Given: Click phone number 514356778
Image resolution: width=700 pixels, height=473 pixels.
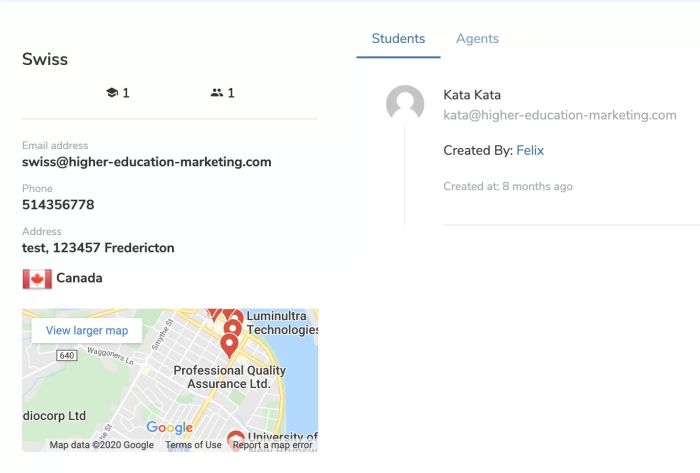Looking at the screenshot, I should pyautogui.click(x=58, y=205).
